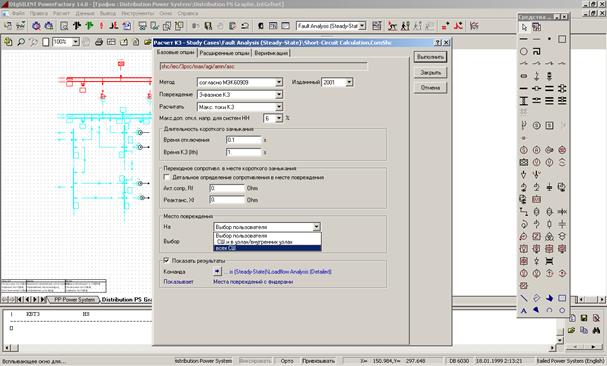Click the floppy save icon in lower right
The image size is (607, 366).
(584, 318)
